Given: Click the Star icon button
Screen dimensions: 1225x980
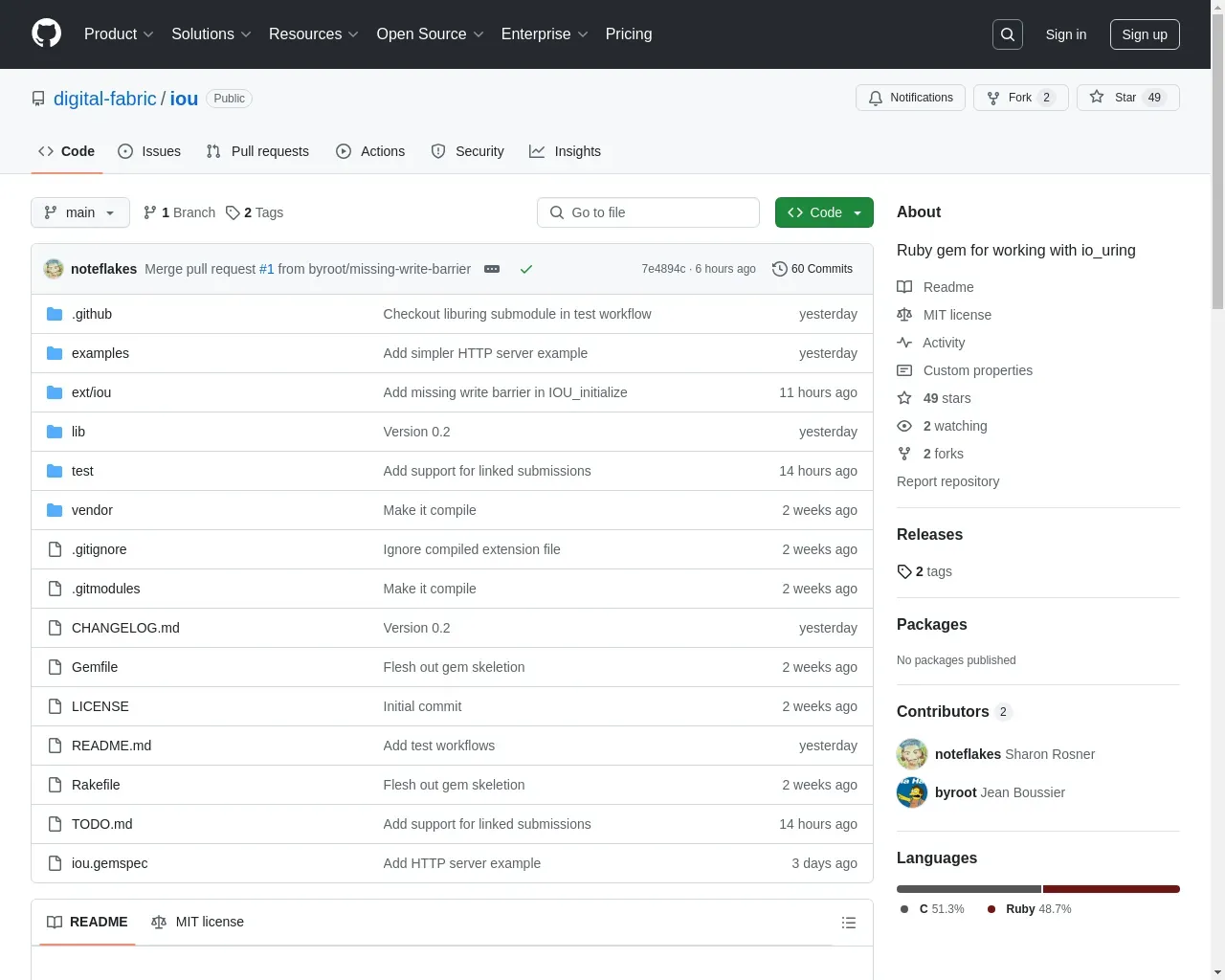Looking at the screenshot, I should pos(1097,98).
